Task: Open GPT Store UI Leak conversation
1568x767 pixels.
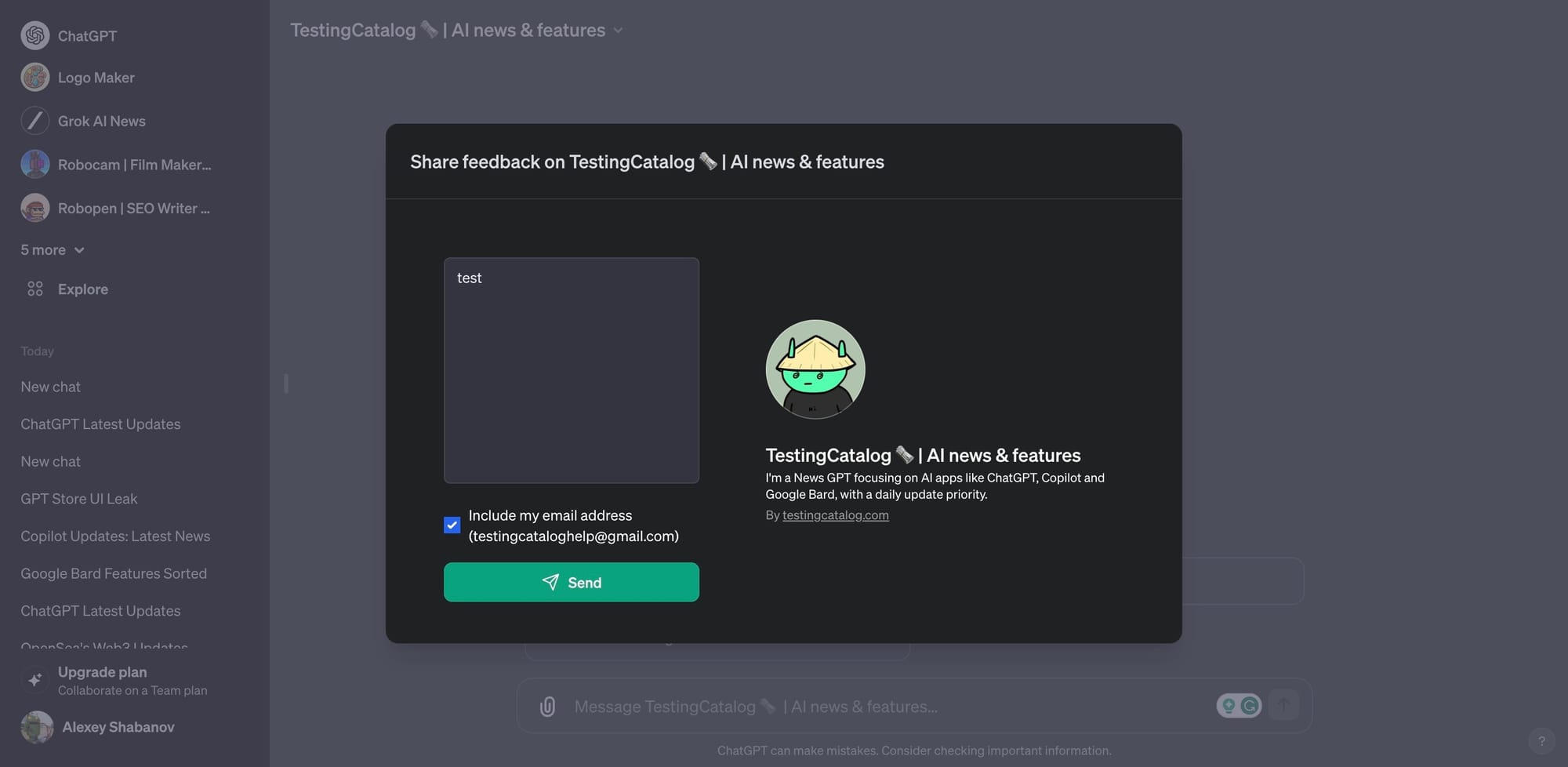Action: tap(78, 499)
